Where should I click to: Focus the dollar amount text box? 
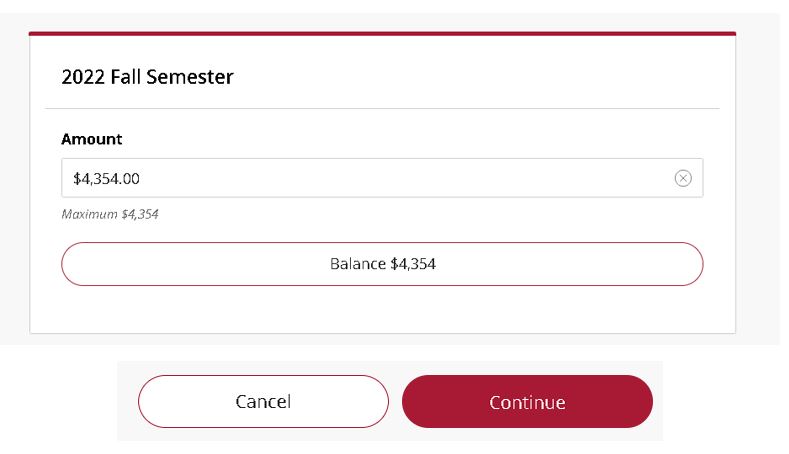point(382,178)
